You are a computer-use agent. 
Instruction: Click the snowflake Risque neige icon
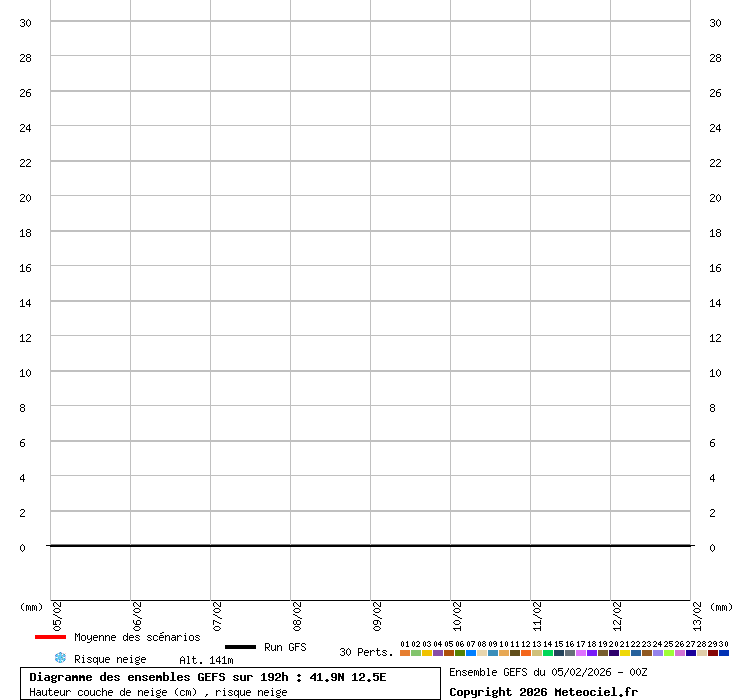pos(60,658)
